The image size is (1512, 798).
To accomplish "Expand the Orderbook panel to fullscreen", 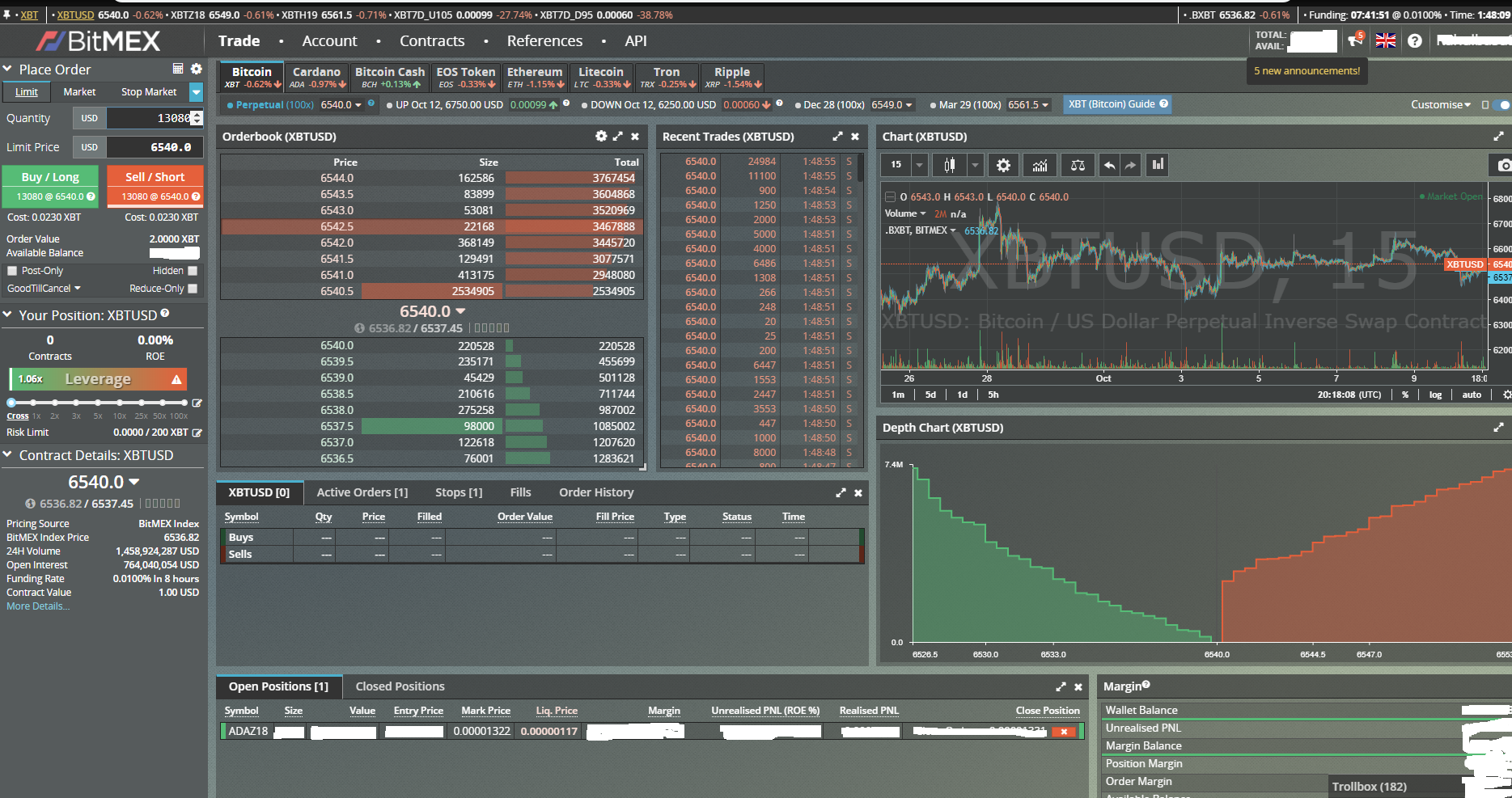I will coord(618,136).
